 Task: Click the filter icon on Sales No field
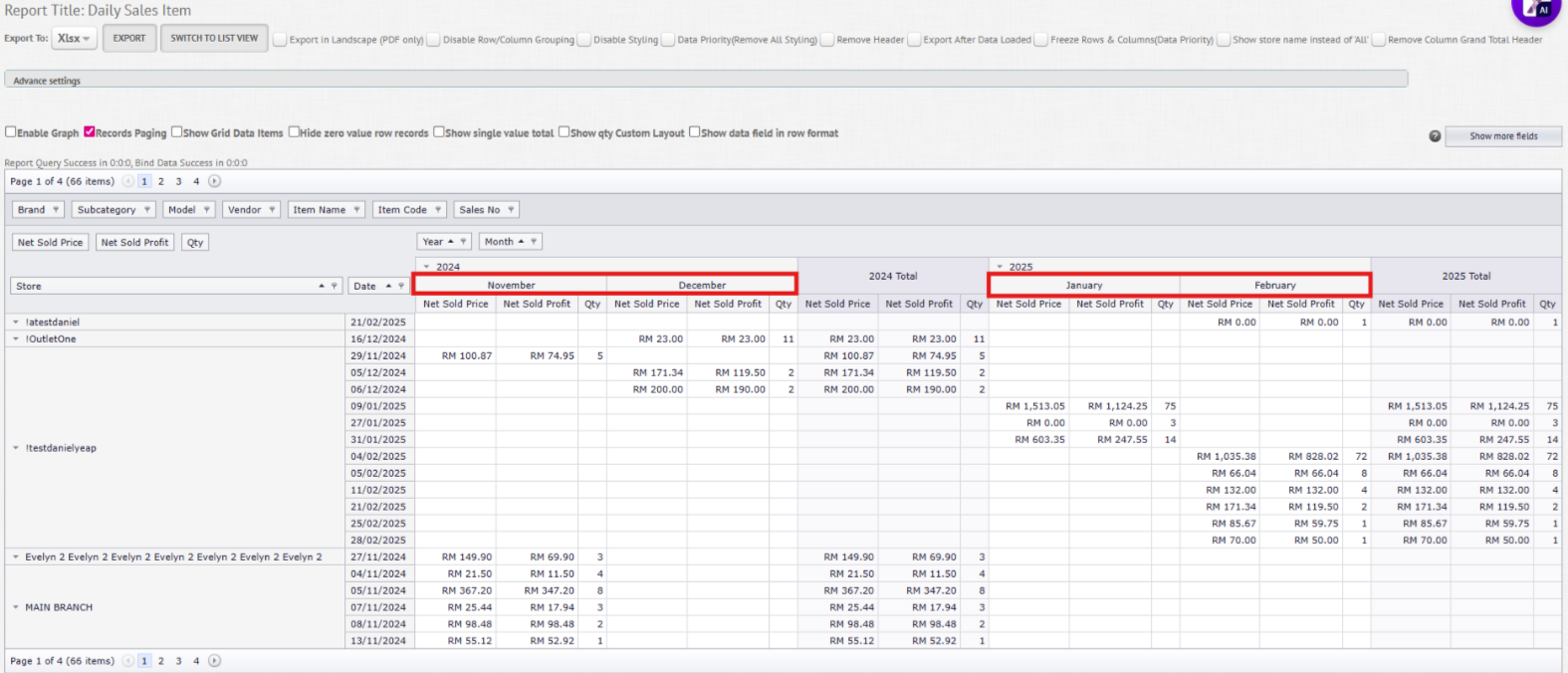pos(512,210)
